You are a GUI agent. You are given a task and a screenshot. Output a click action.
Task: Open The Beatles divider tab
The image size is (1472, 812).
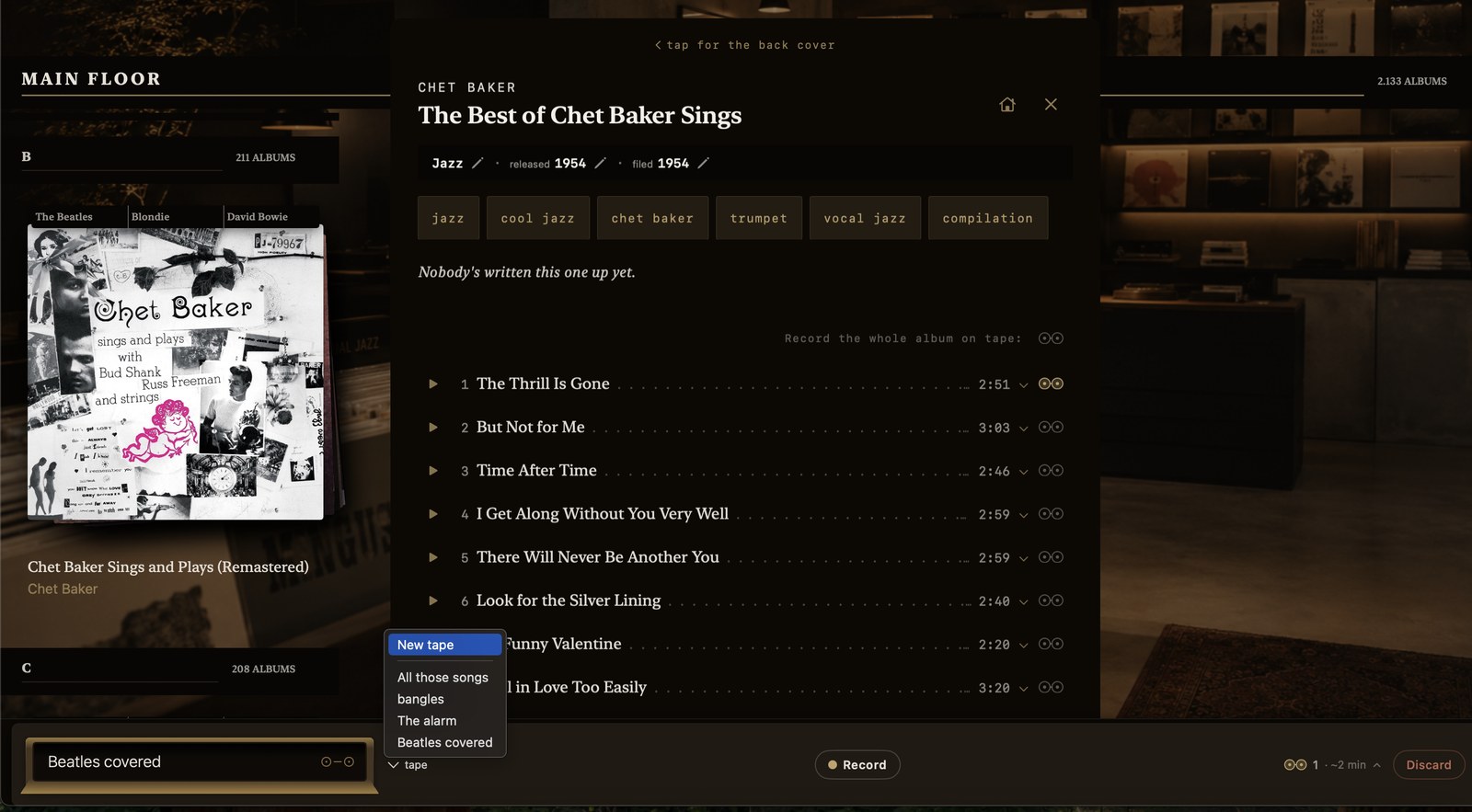(79, 217)
